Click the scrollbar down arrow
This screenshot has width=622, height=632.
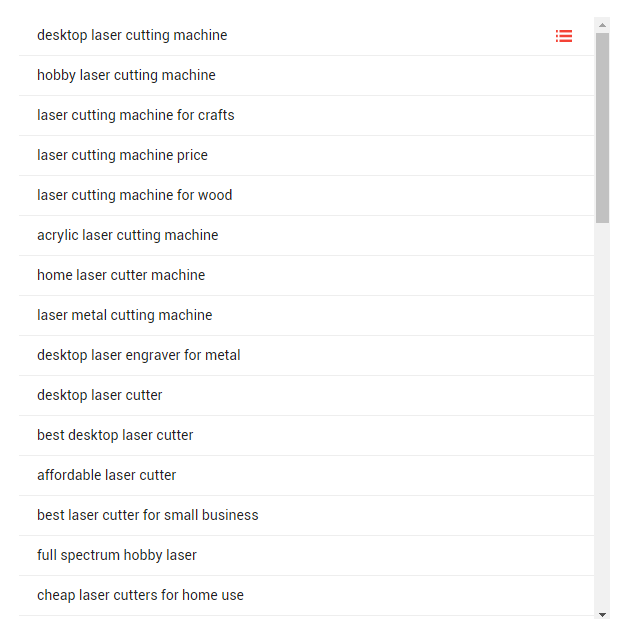point(602,613)
